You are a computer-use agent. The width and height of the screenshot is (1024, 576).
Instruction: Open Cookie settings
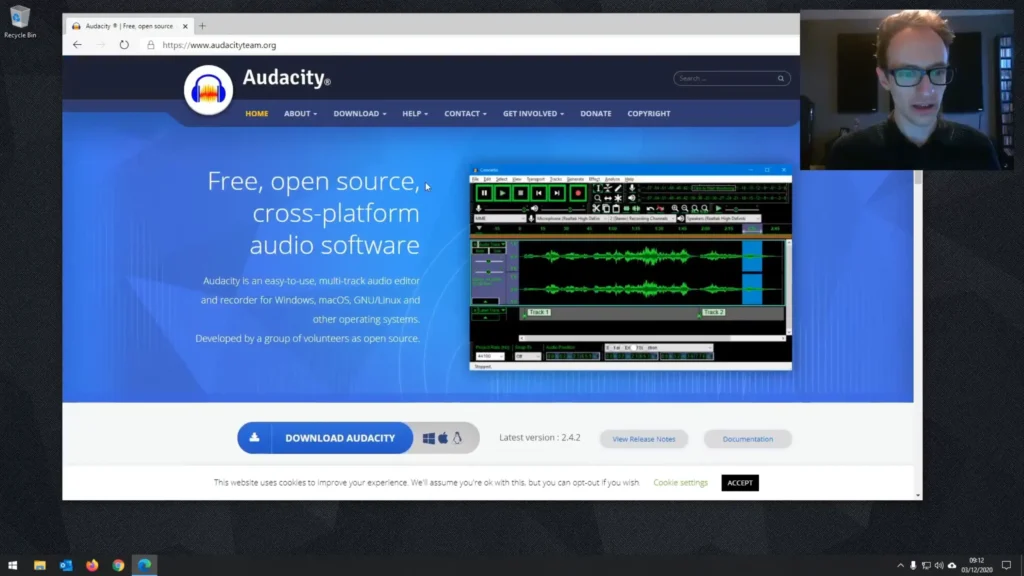[680, 483]
